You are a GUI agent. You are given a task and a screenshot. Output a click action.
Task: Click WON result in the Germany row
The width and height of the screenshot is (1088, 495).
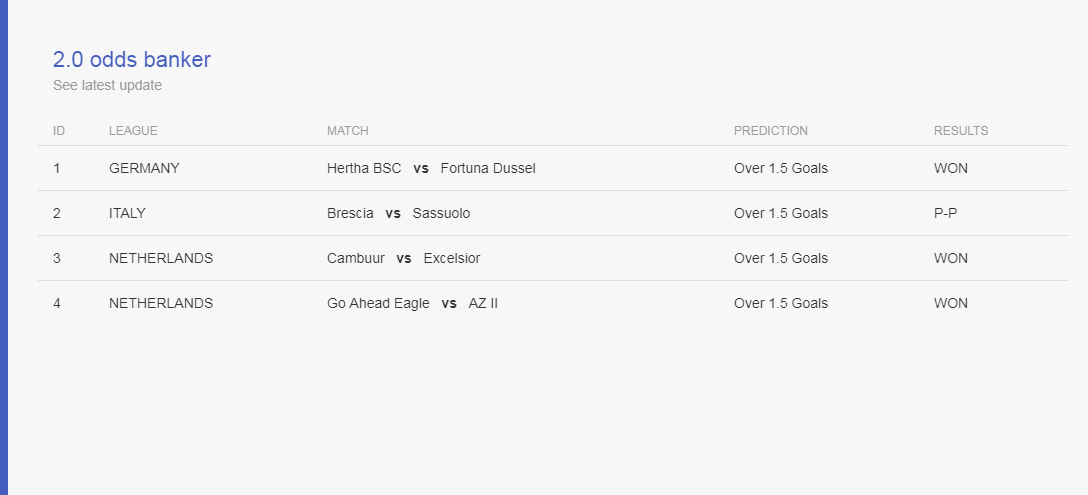(951, 168)
